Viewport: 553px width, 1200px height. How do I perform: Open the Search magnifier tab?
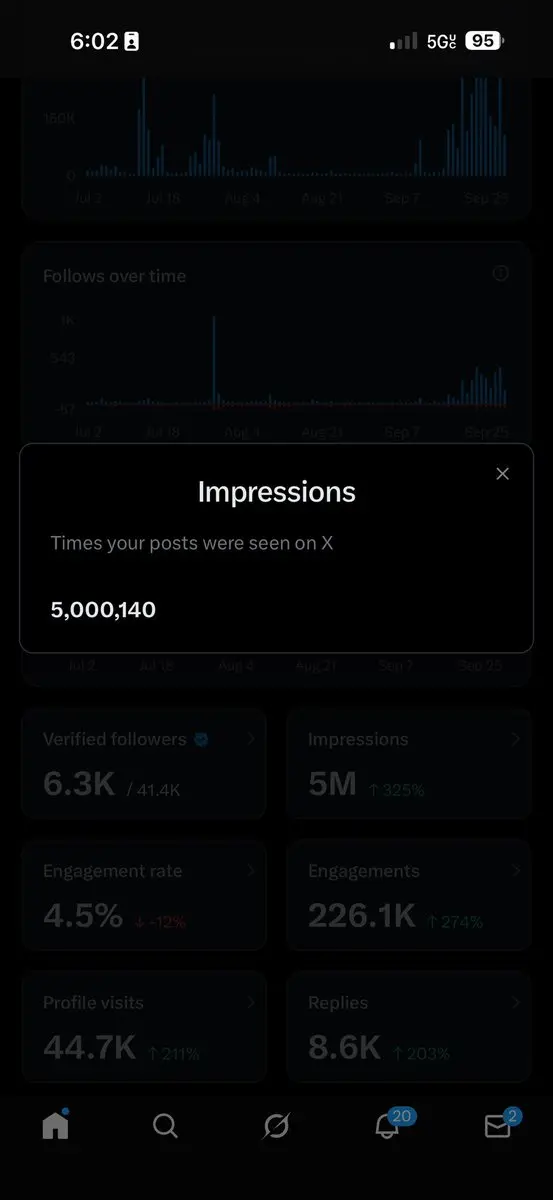tap(165, 1127)
